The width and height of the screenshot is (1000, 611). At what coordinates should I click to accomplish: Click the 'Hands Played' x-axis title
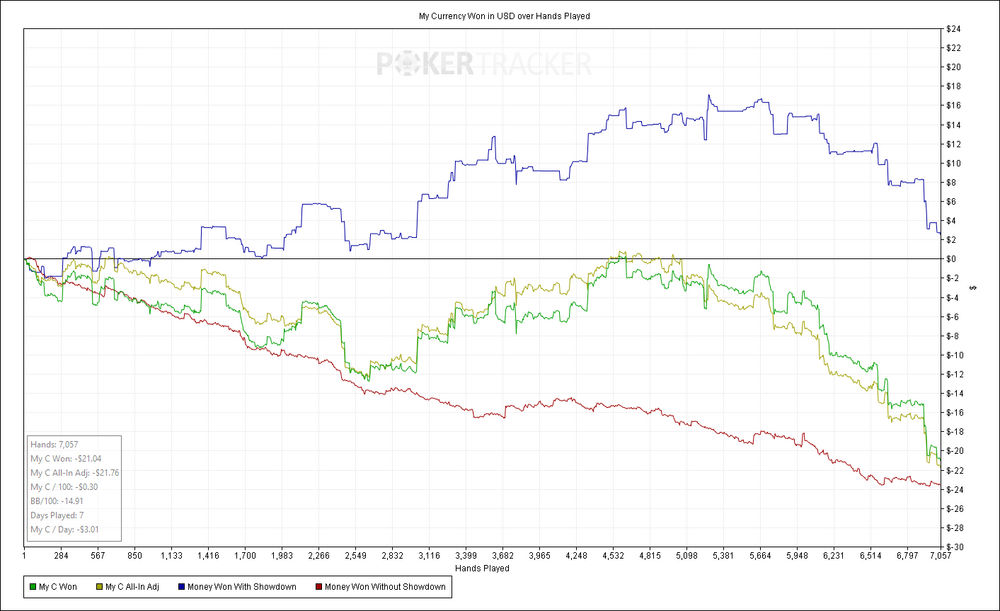(x=482, y=567)
